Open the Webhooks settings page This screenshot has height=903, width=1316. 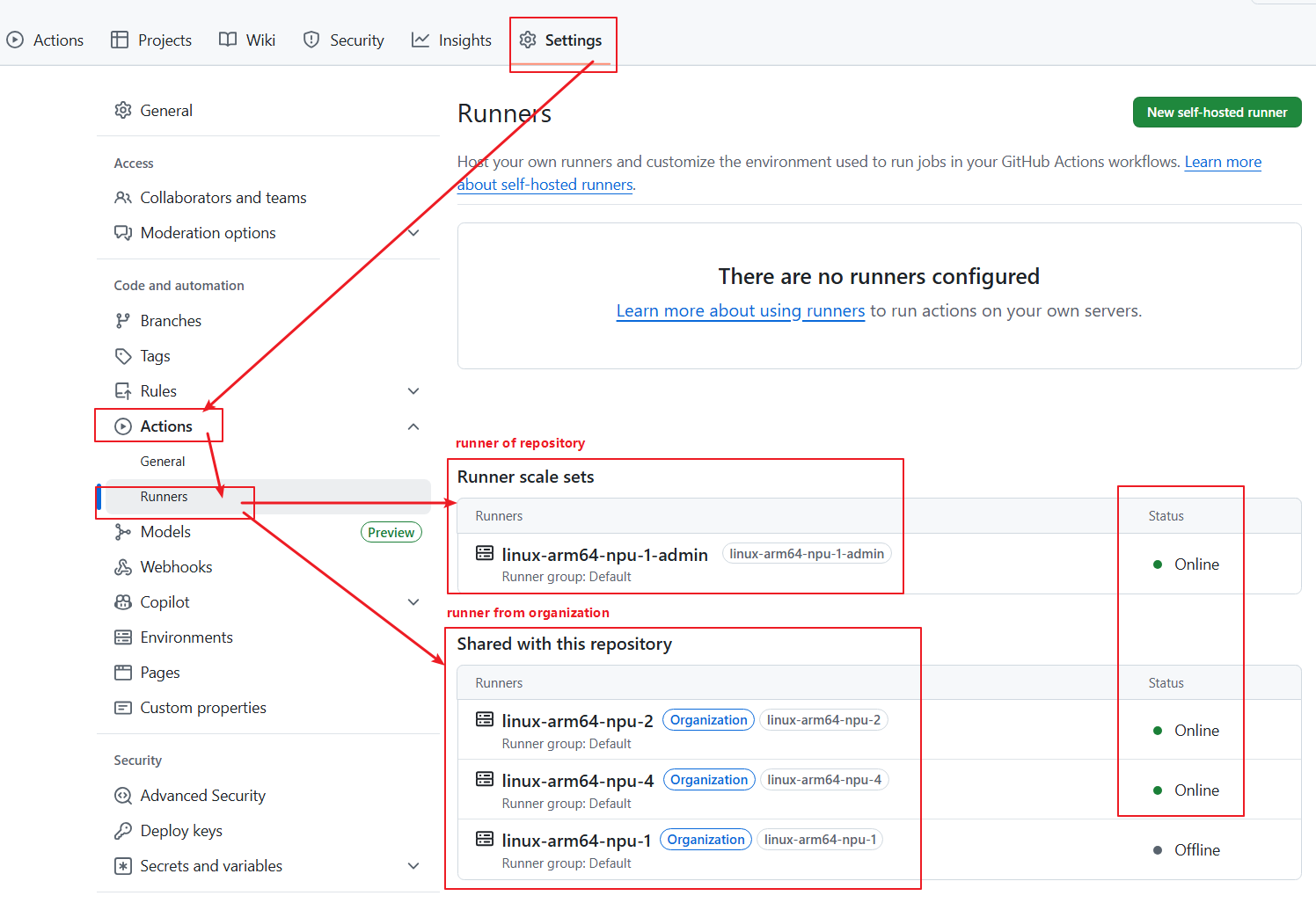point(176,567)
